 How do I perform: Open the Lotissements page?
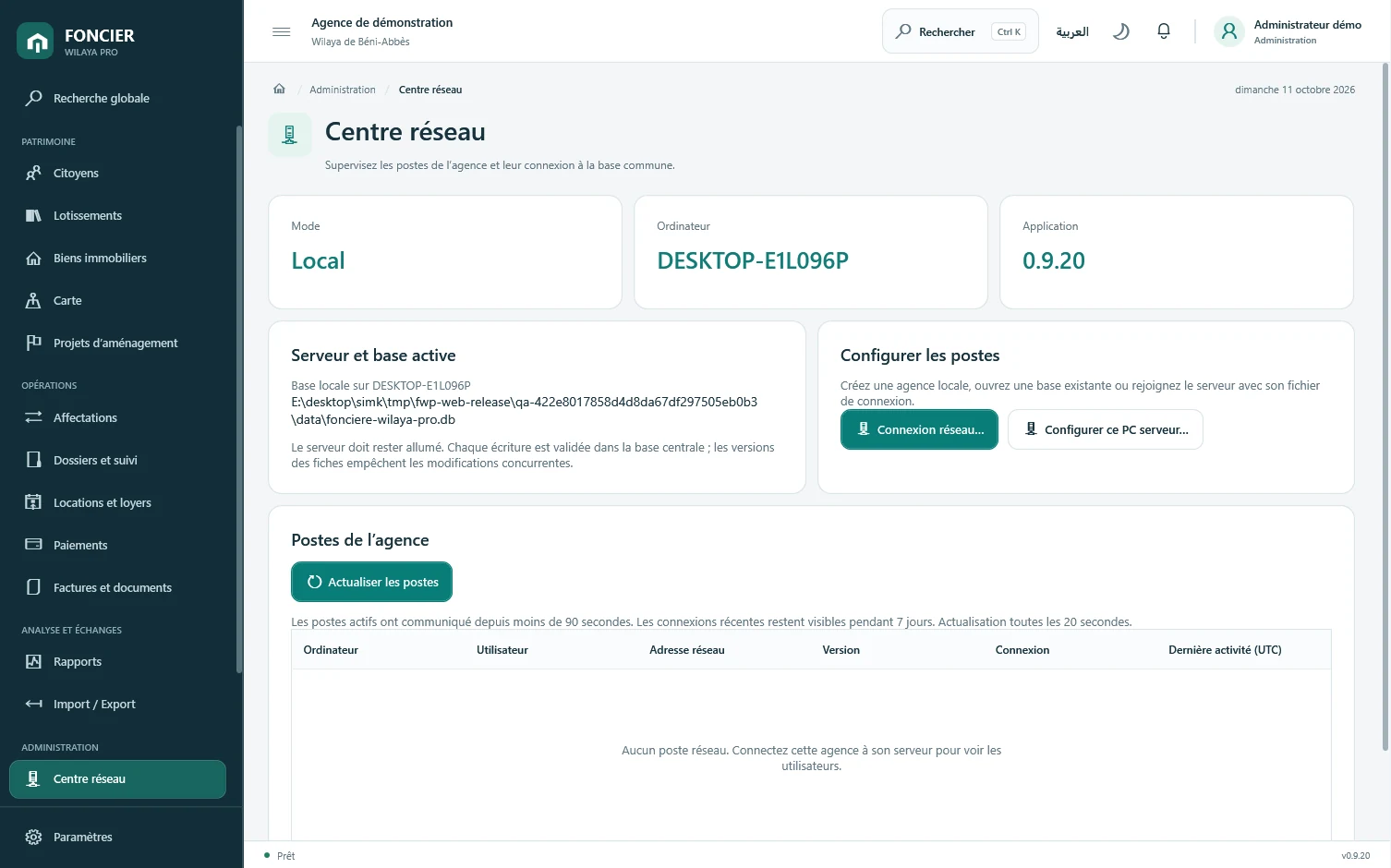(117, 215)
